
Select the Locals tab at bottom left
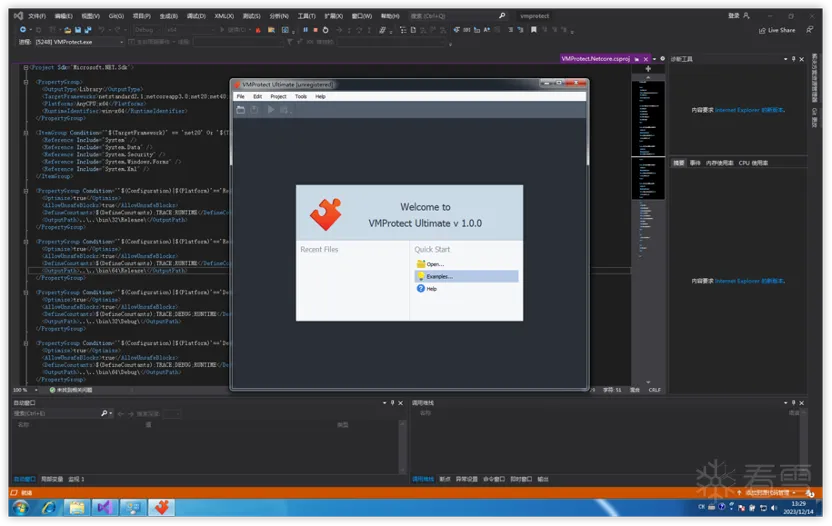52,479
